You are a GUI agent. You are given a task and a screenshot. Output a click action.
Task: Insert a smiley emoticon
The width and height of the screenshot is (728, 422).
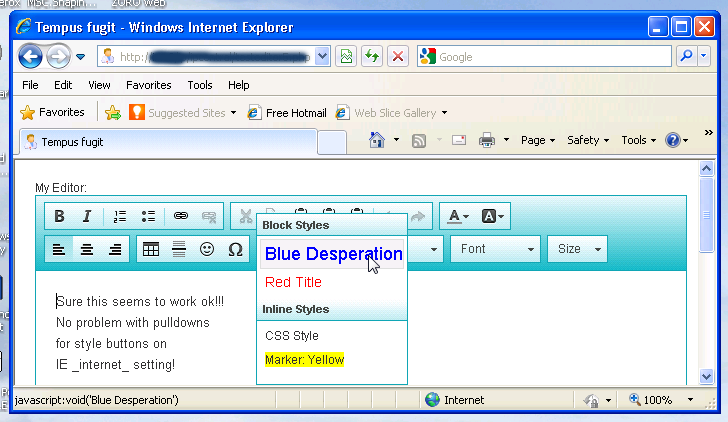click(x=207, y=249)
